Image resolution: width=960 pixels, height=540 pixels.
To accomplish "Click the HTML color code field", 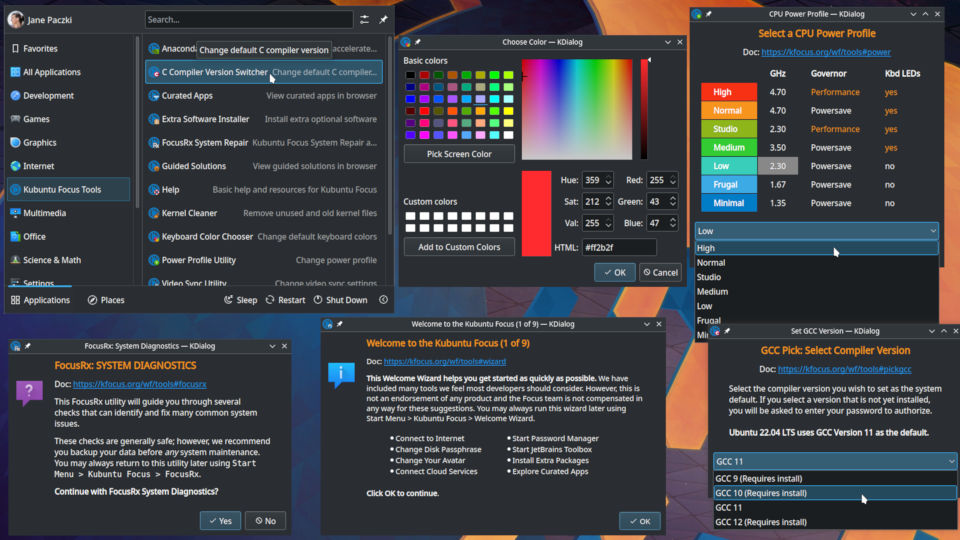I will [619, 247].
